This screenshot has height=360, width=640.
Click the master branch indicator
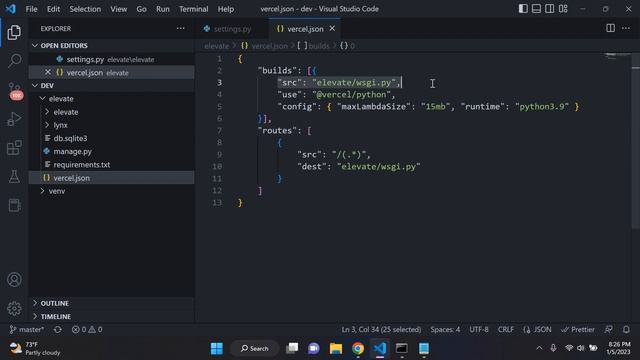coord(27,329)
